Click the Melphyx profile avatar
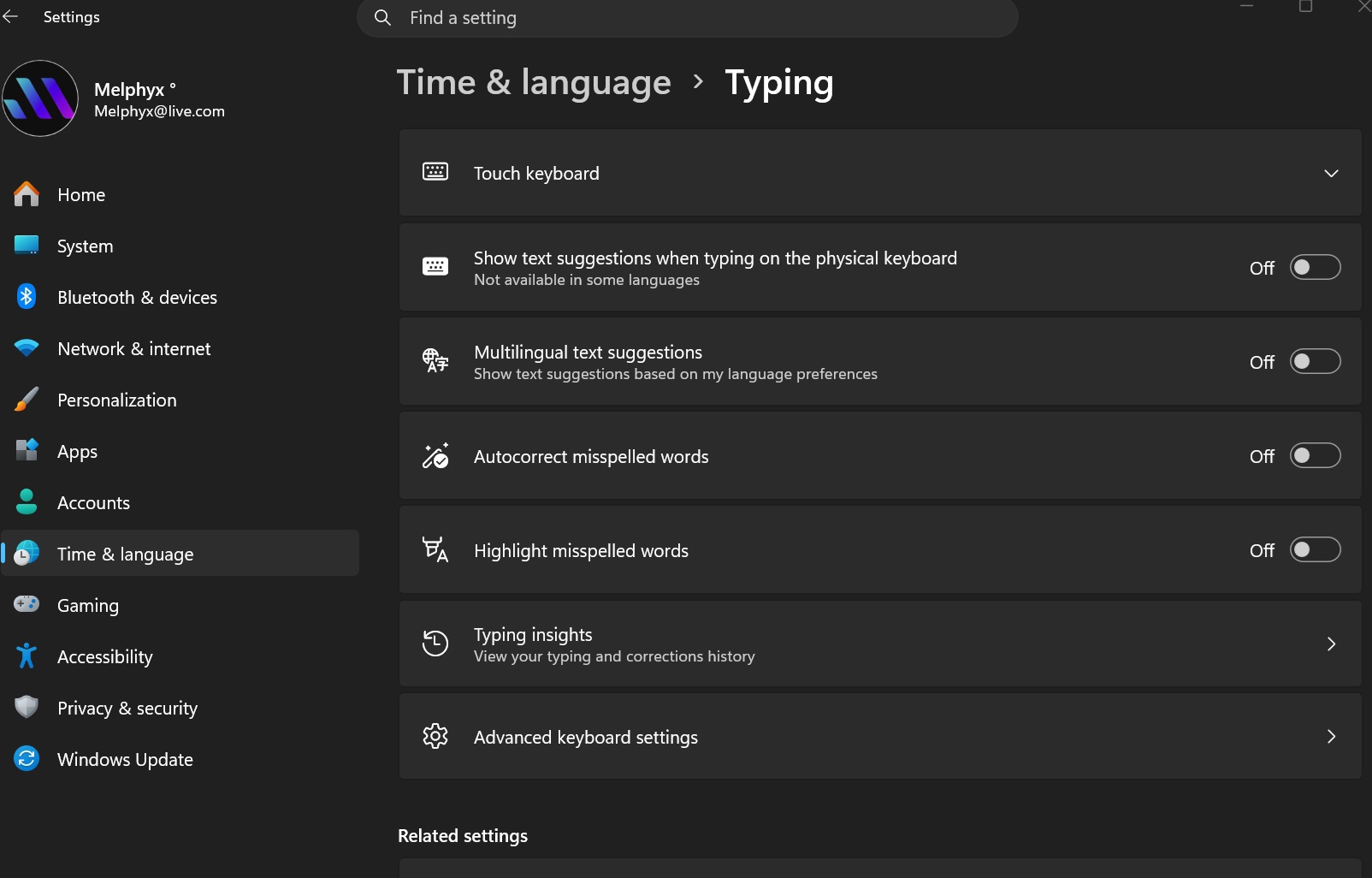 40,98
